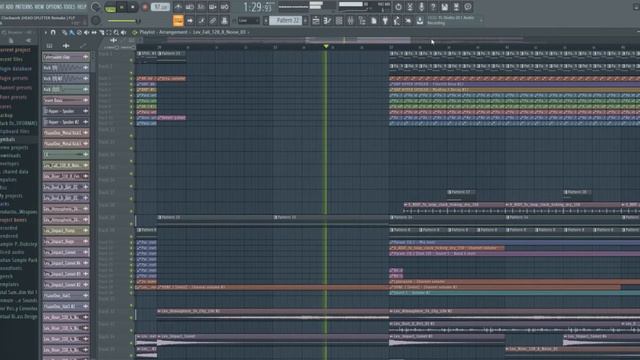Open the TOOLS menu
Viewport: 640px width, 360px height.
70,7
